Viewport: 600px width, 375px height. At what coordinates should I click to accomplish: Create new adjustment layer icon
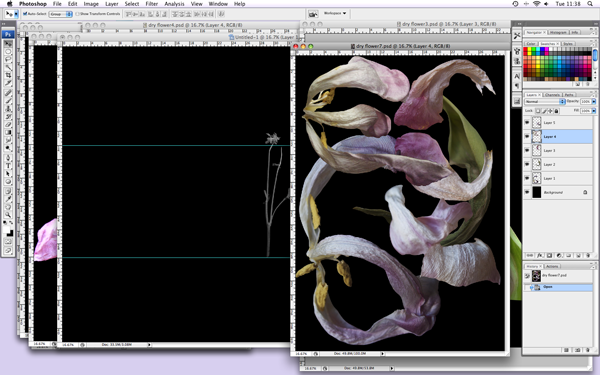coord(559,255)
